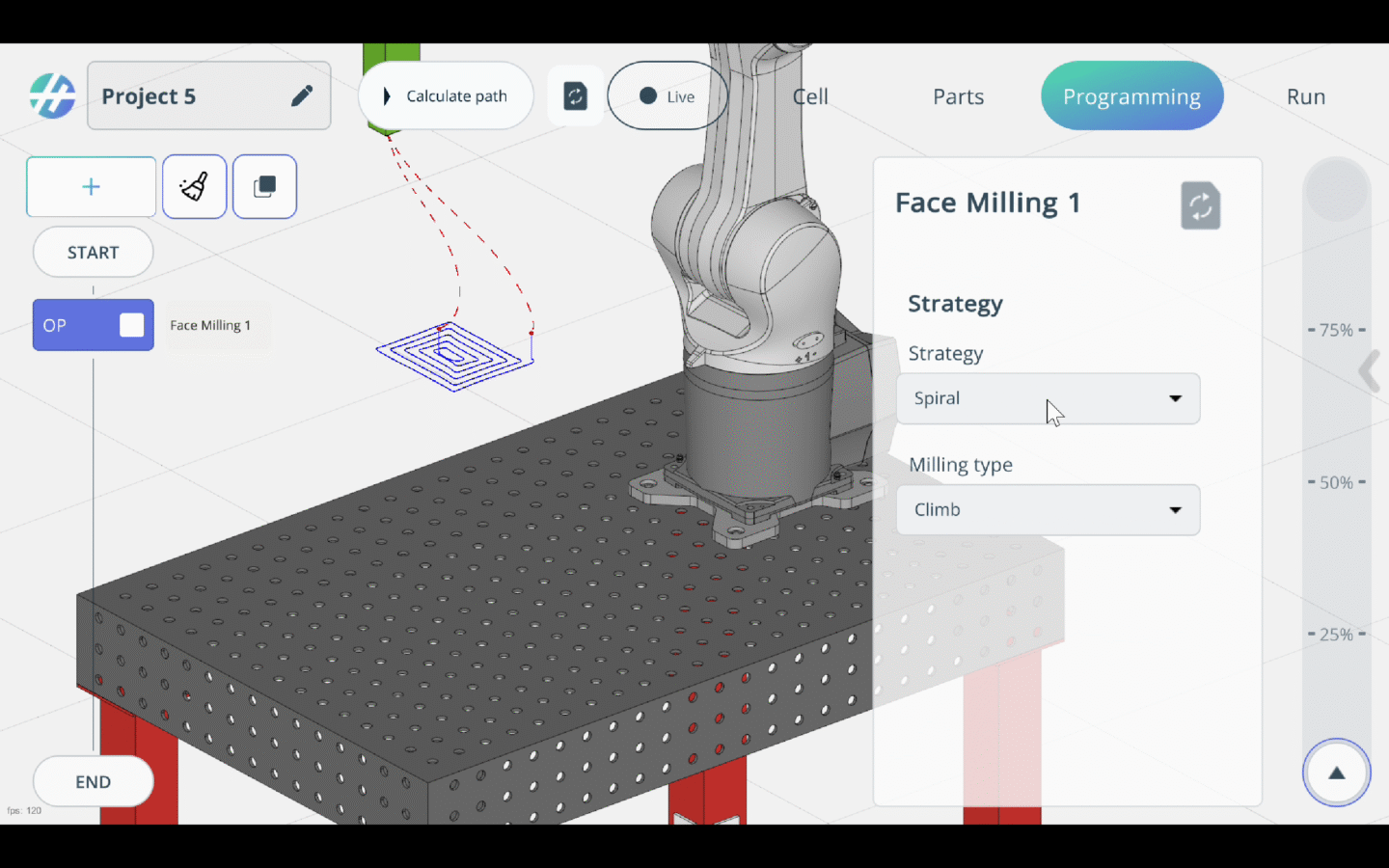1389x868 pixels.
Task: Click the app logo in the top-left corner
Action: [52, 95]
